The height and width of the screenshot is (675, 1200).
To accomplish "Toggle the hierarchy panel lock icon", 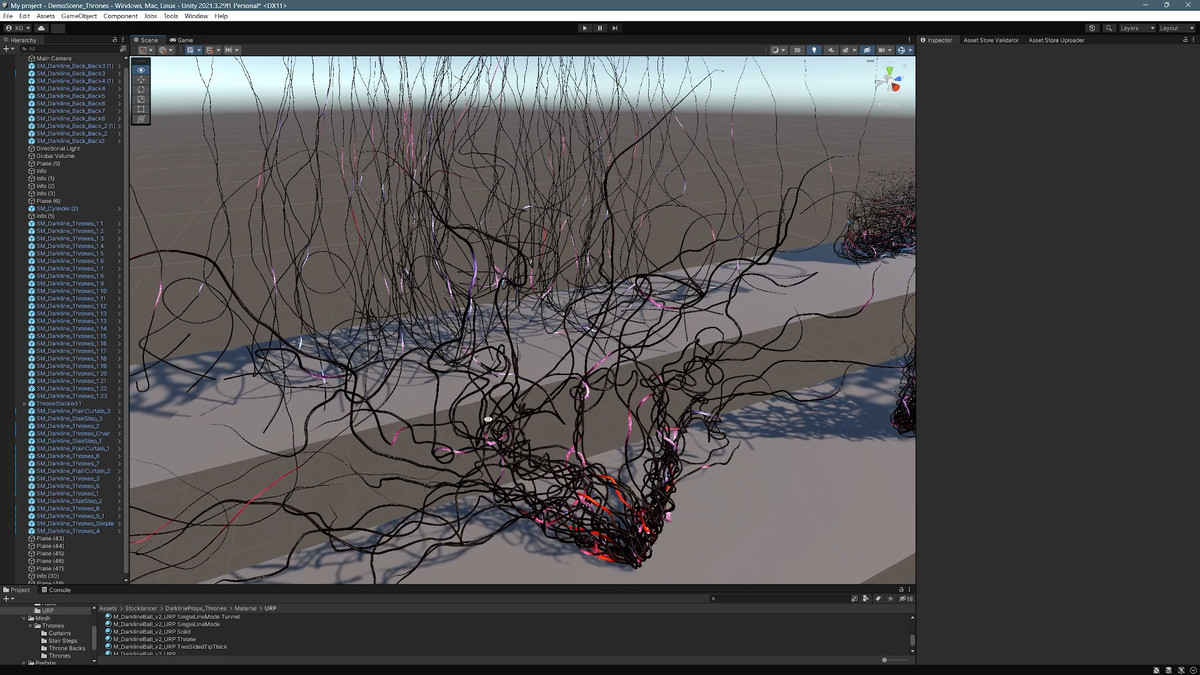I will [x=114, y=40].
